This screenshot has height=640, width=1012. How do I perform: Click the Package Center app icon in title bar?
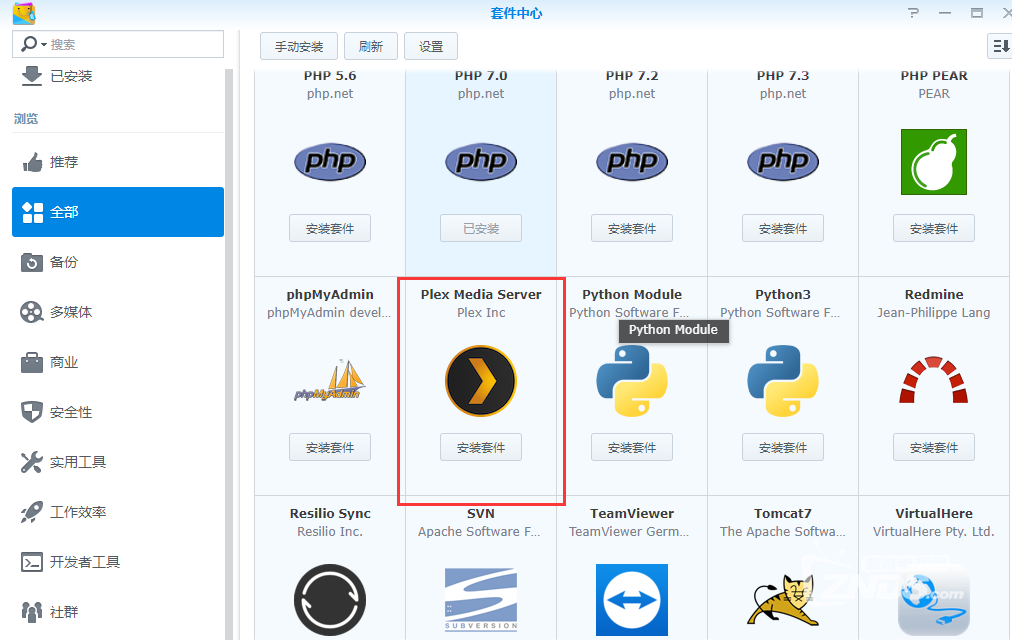pyautogui.click(x=24, y=13)
